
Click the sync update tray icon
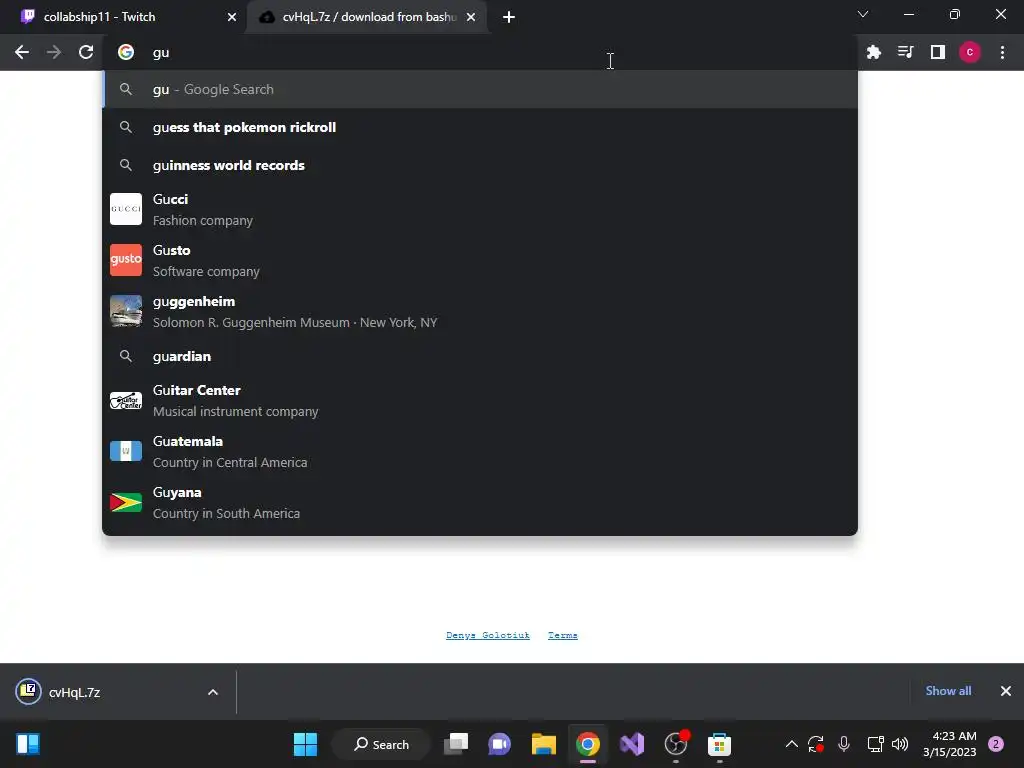(816, 744)
